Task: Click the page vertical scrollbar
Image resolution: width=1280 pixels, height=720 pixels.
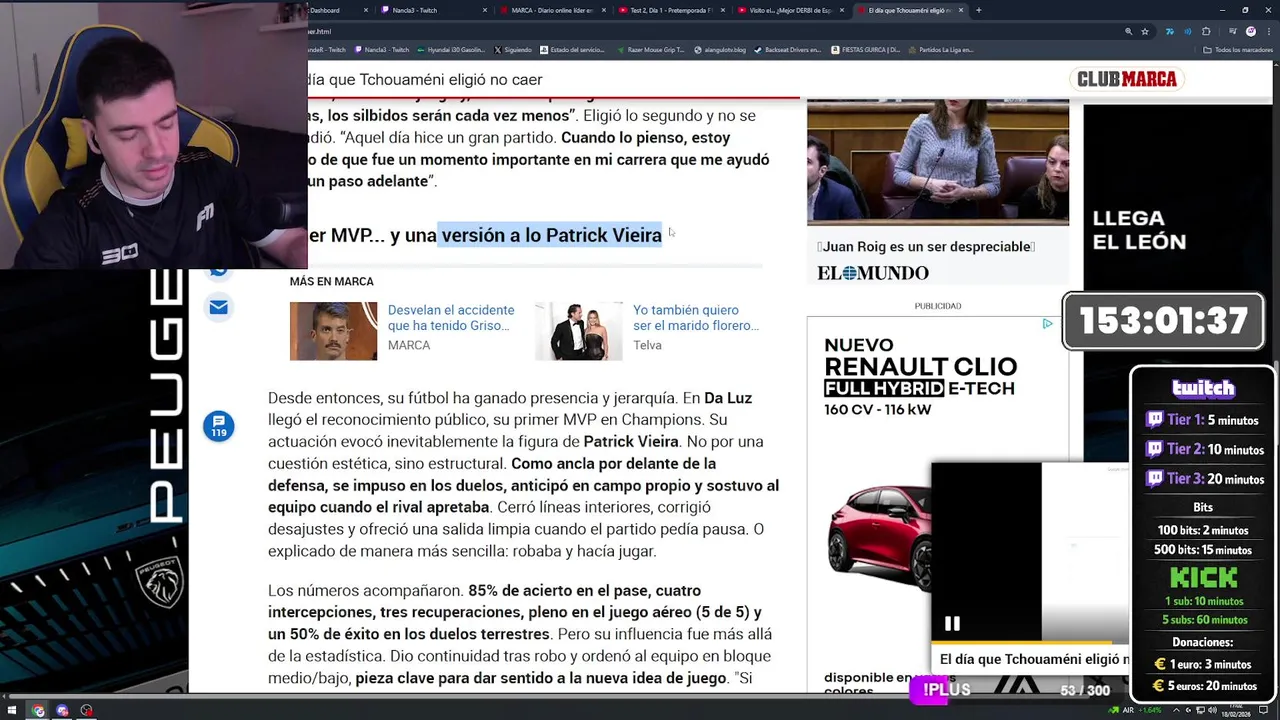Action: click(x=1276, y=380)
